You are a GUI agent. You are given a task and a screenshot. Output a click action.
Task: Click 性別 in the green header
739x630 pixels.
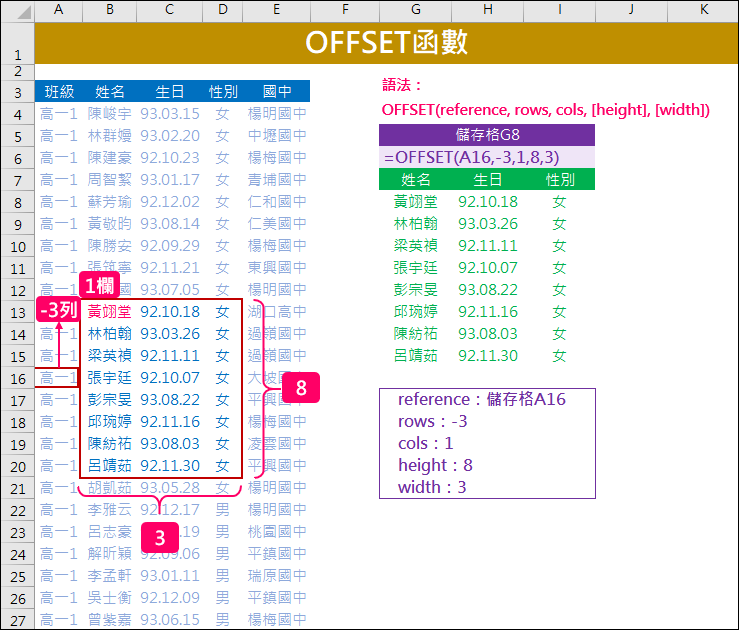[x=560, y=180]
